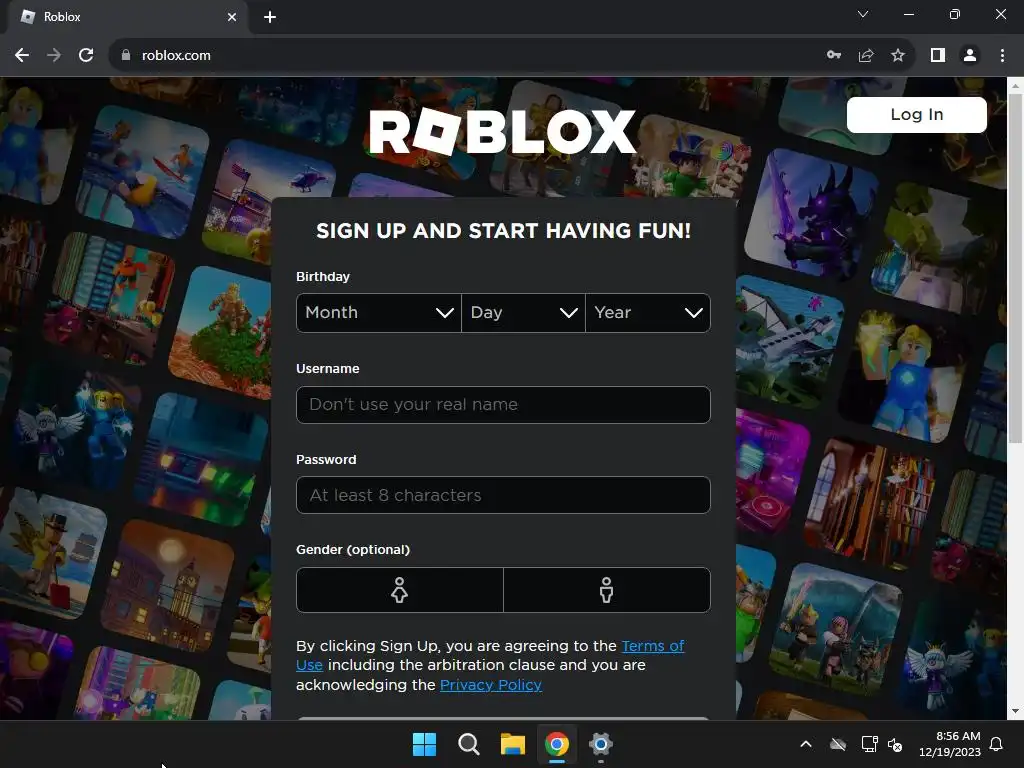
Task: Open saved passwords key icon
Action: (x=834, y=56)
